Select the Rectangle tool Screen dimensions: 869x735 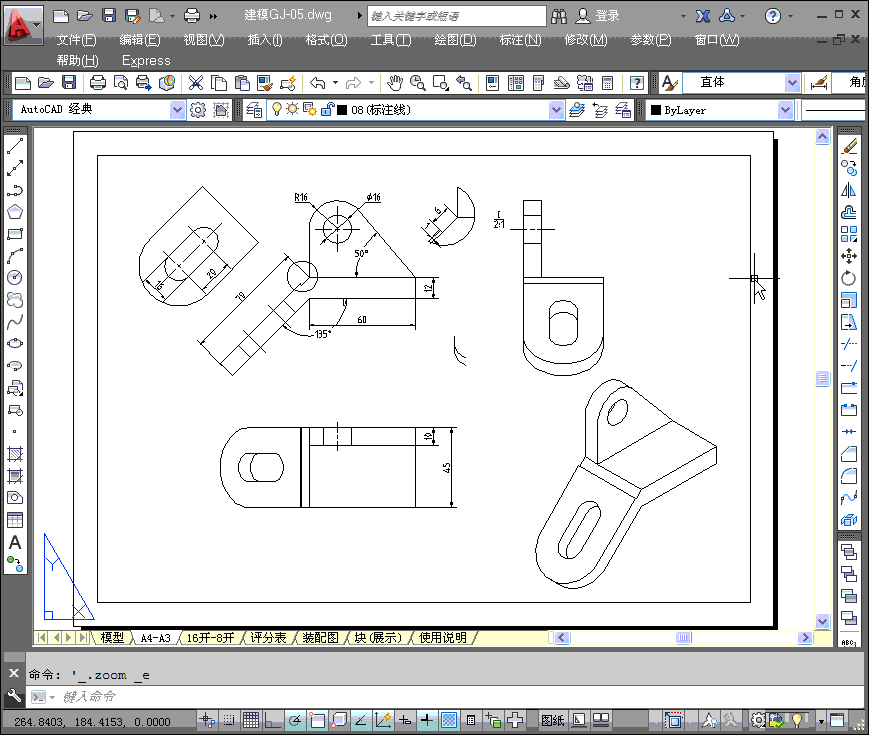pyautogui.click(x=15, y=234)
